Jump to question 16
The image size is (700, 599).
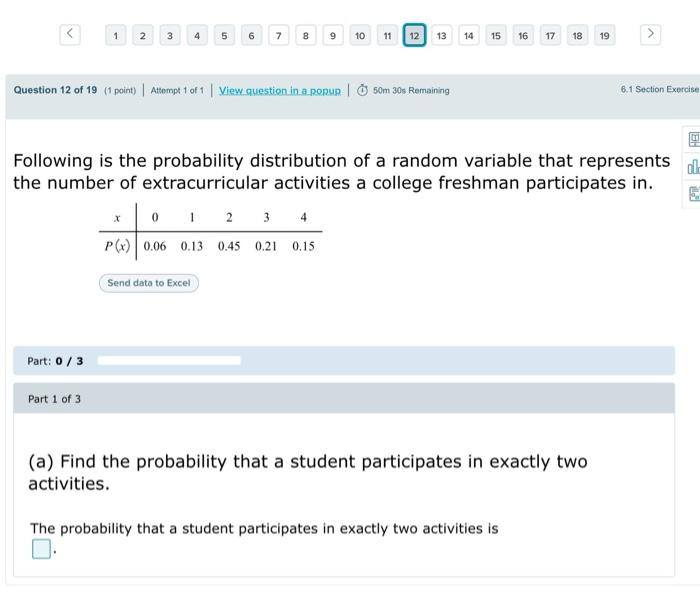[523, 36]
